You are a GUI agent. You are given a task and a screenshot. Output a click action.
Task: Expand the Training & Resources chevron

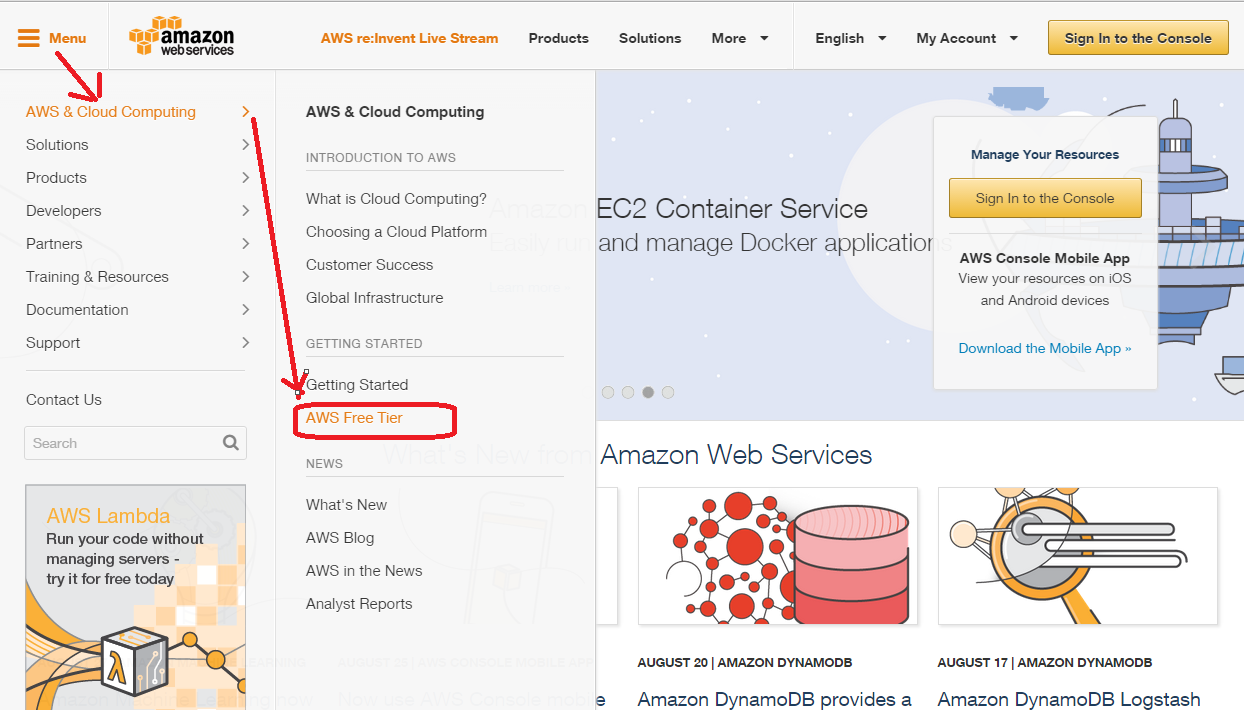pyautogui.click(x=246, y=277)
